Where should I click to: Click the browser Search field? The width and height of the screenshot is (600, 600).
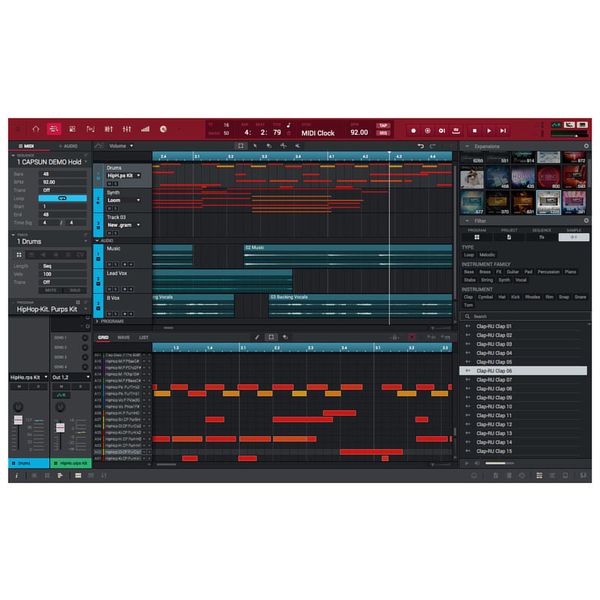526,316
